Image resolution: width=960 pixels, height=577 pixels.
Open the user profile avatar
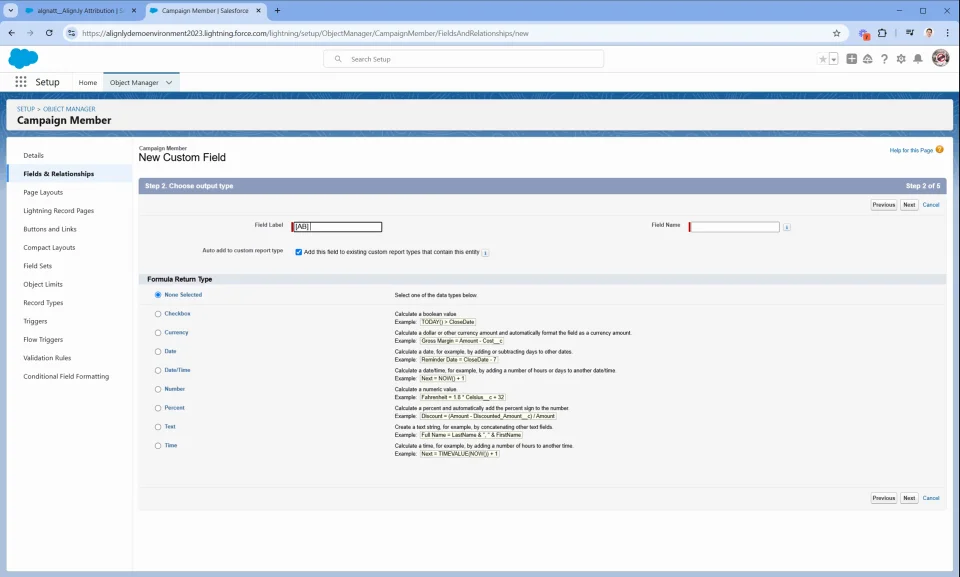coord(940,58)
